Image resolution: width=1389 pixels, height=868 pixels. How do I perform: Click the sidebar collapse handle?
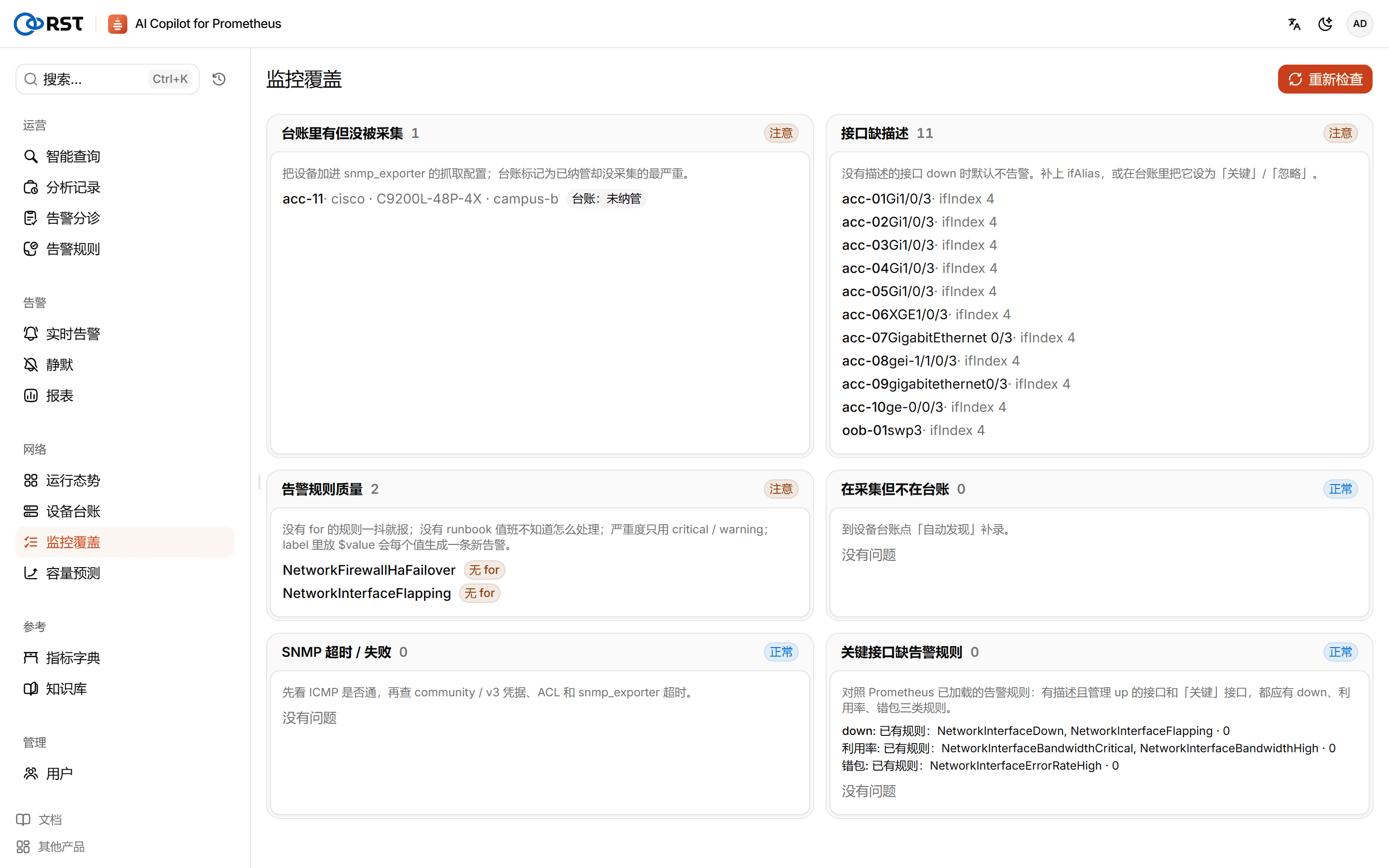(259, 482)
